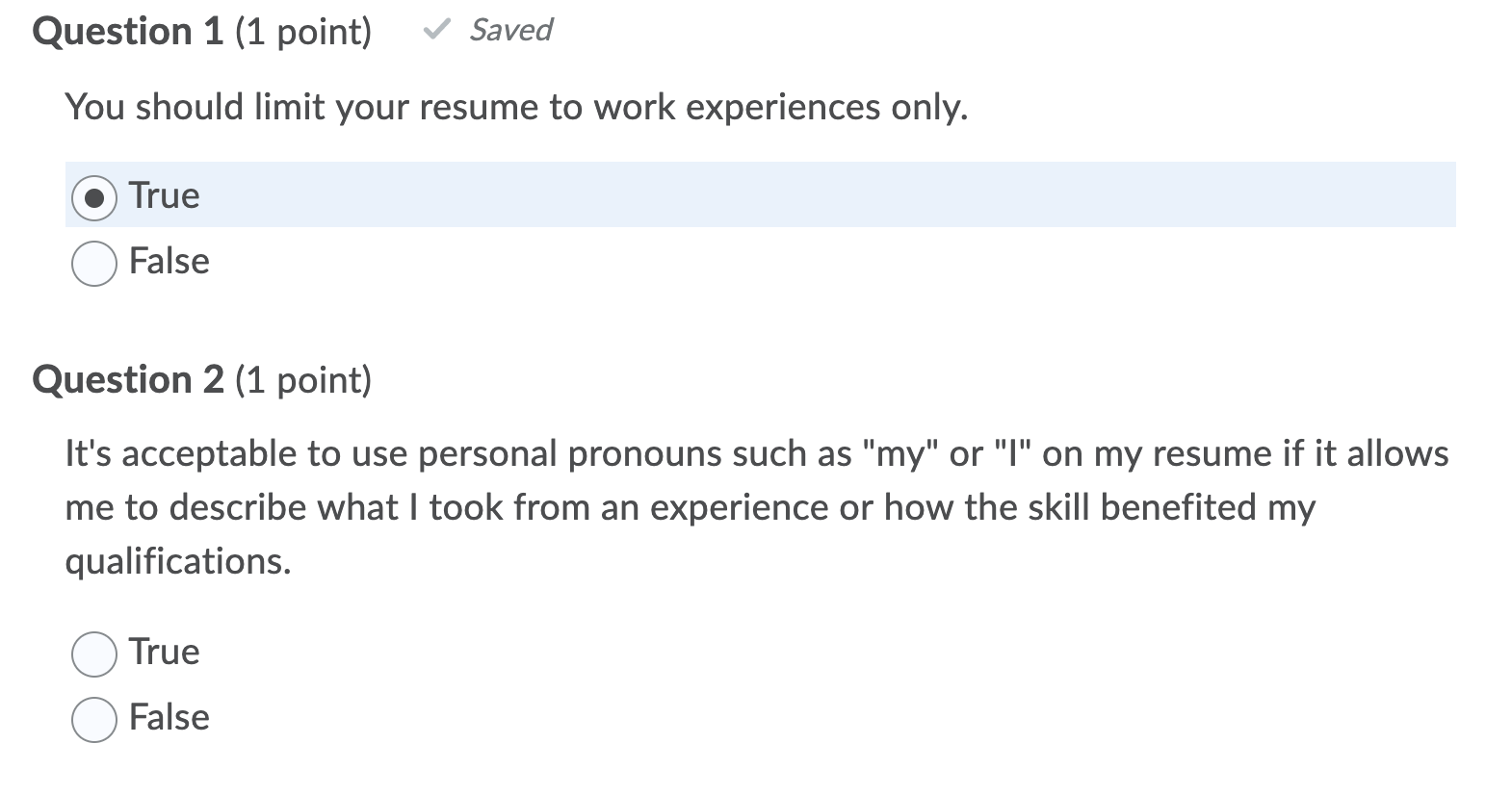The height and width of the screenshot is (795, 1512).
Task: Click the Question 1 heading
Action: point(126,31)
